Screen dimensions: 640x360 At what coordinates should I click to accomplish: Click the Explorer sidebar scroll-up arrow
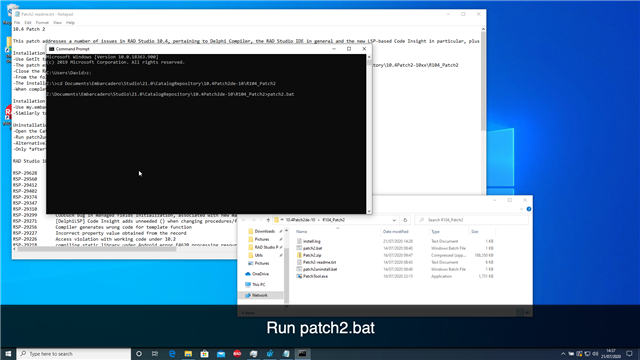point(286,231)
